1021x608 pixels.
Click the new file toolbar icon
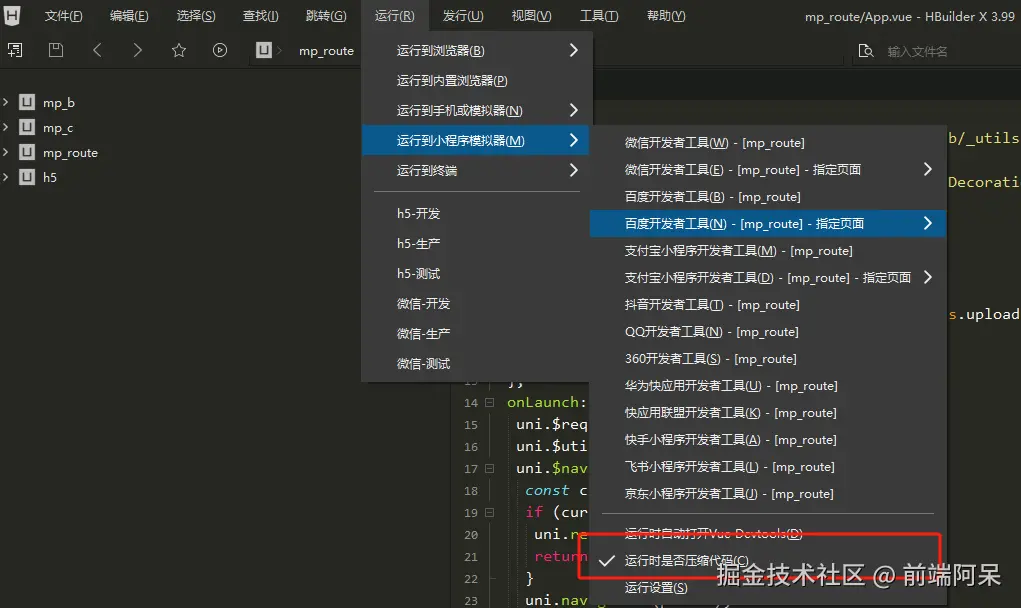15,50
